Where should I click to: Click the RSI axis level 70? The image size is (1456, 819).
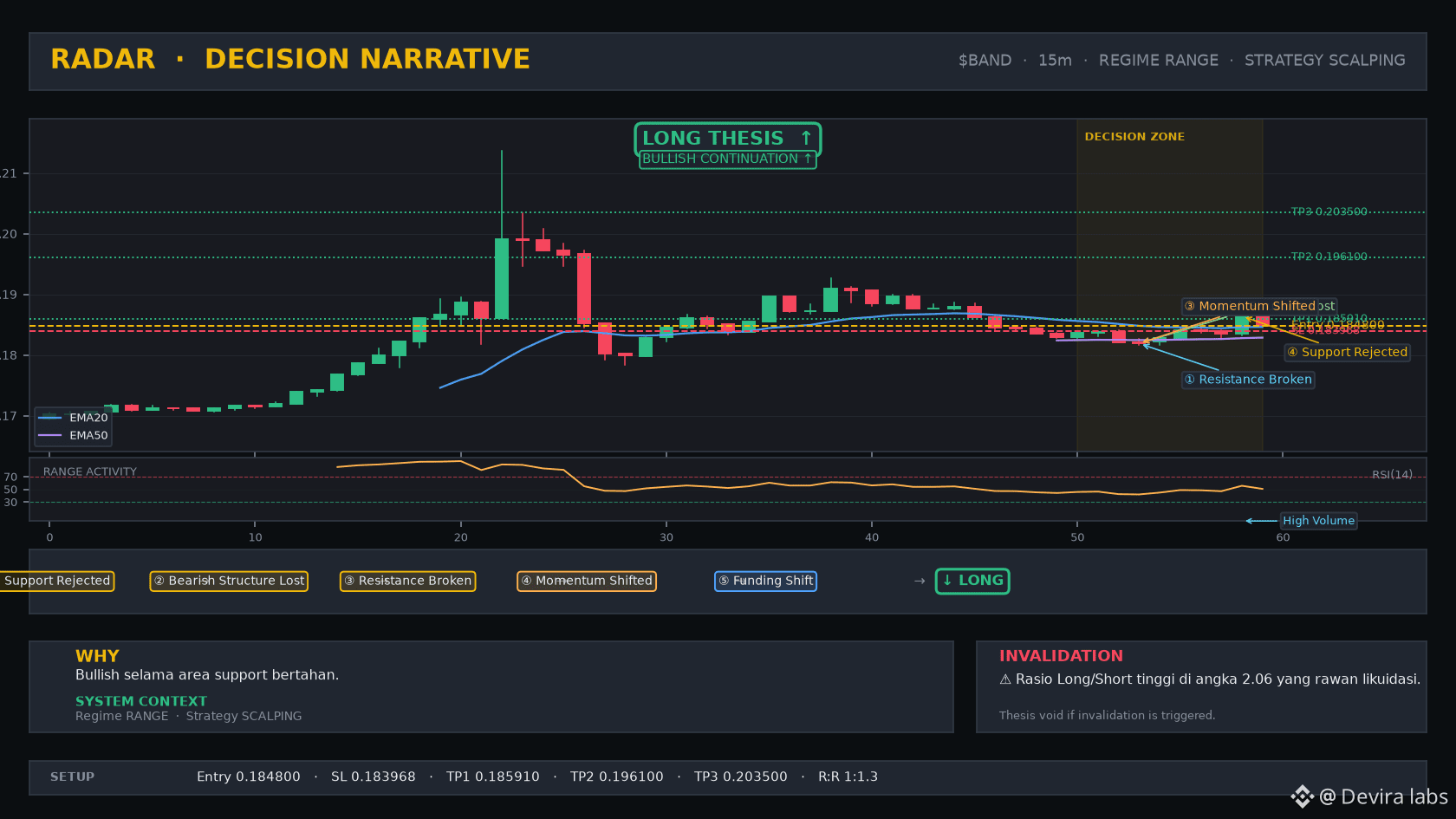point(10,478)
